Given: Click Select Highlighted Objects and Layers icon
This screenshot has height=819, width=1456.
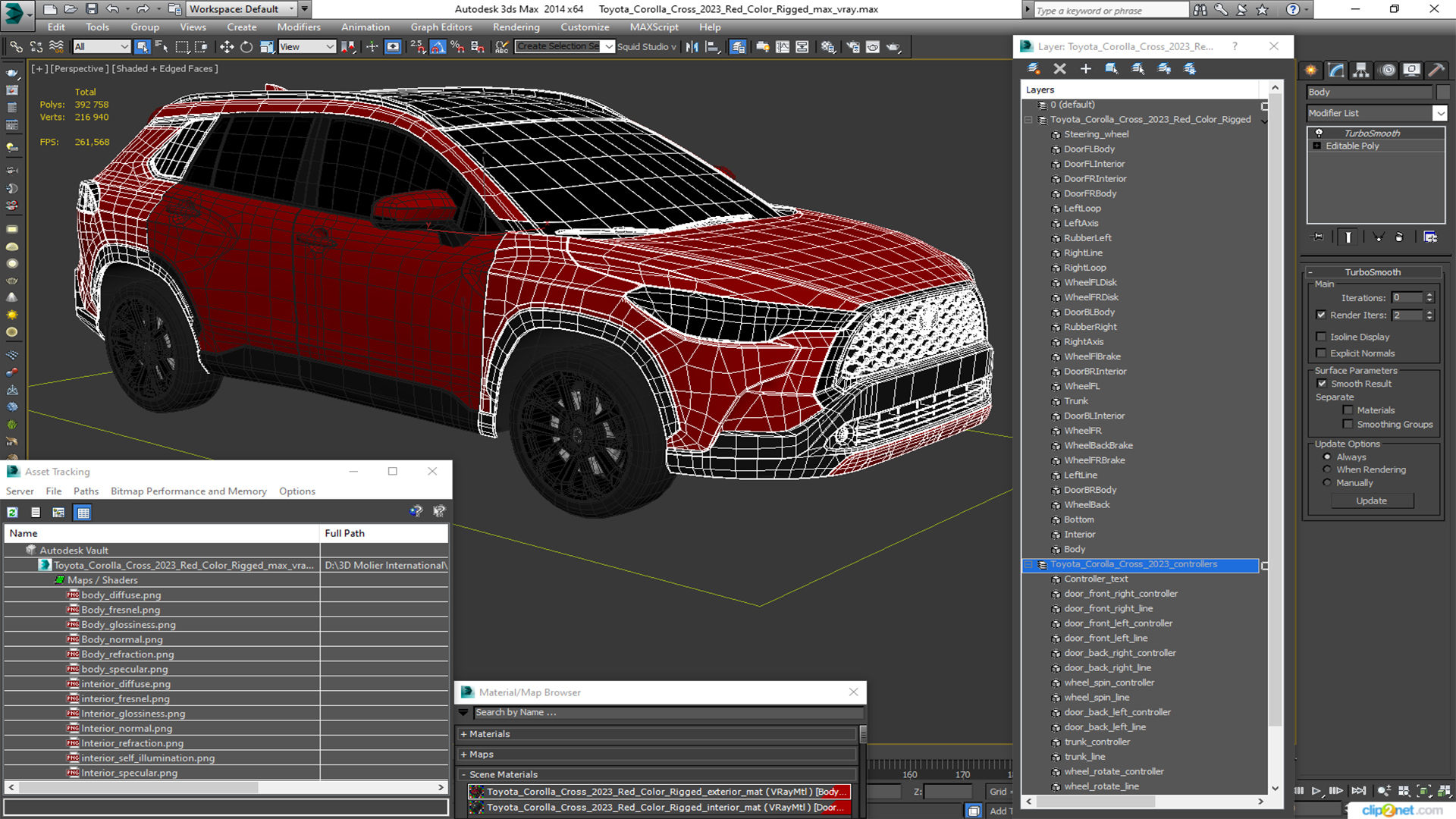Looking at the screenshot, I should click(x=1112, y=69).
